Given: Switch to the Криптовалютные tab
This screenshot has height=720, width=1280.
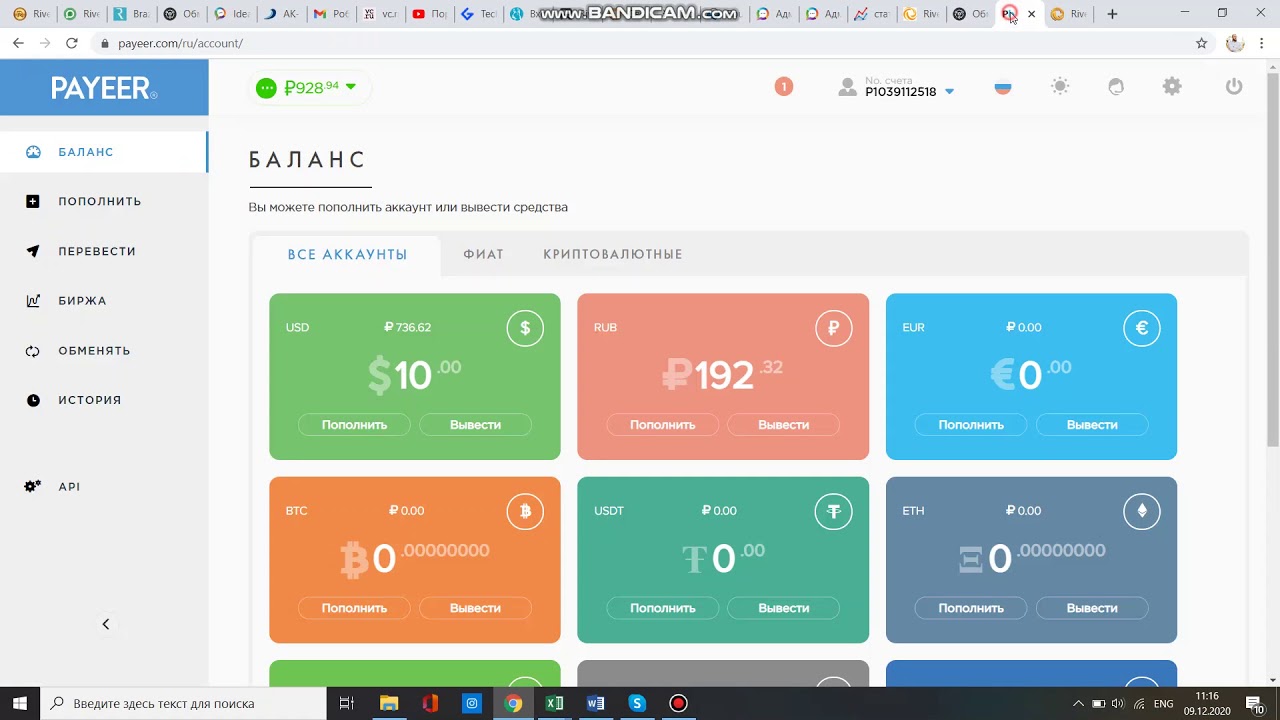Looking at the screenshot, I should coord(613,255).
